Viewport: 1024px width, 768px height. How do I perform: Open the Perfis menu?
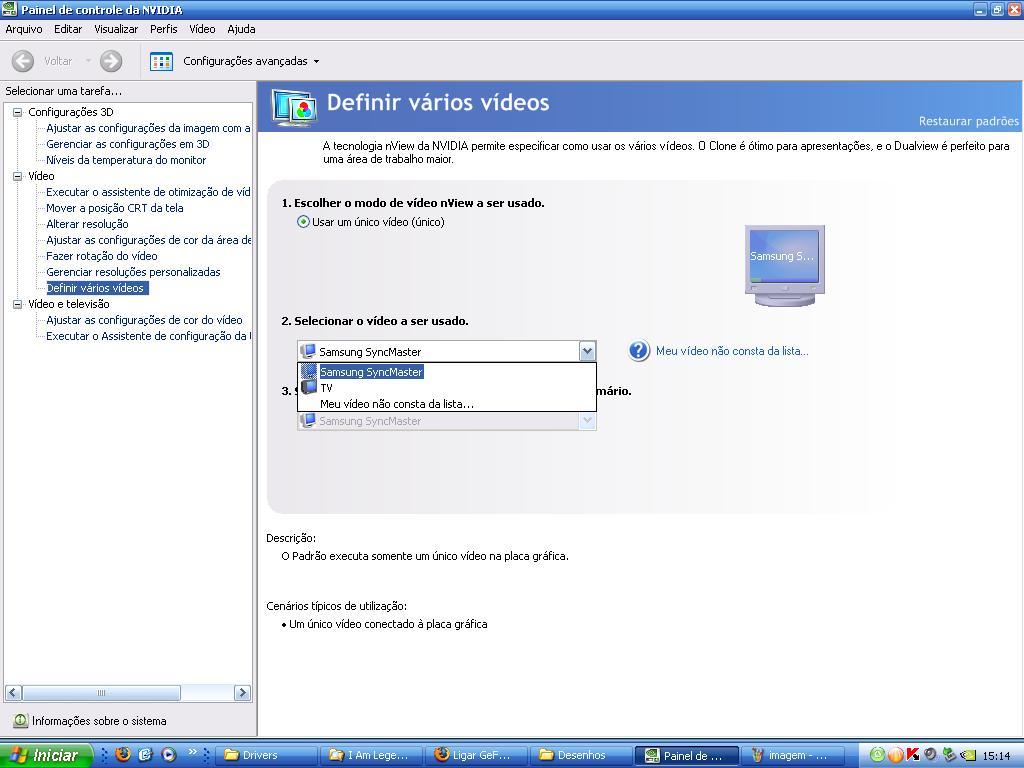[163, 29]
